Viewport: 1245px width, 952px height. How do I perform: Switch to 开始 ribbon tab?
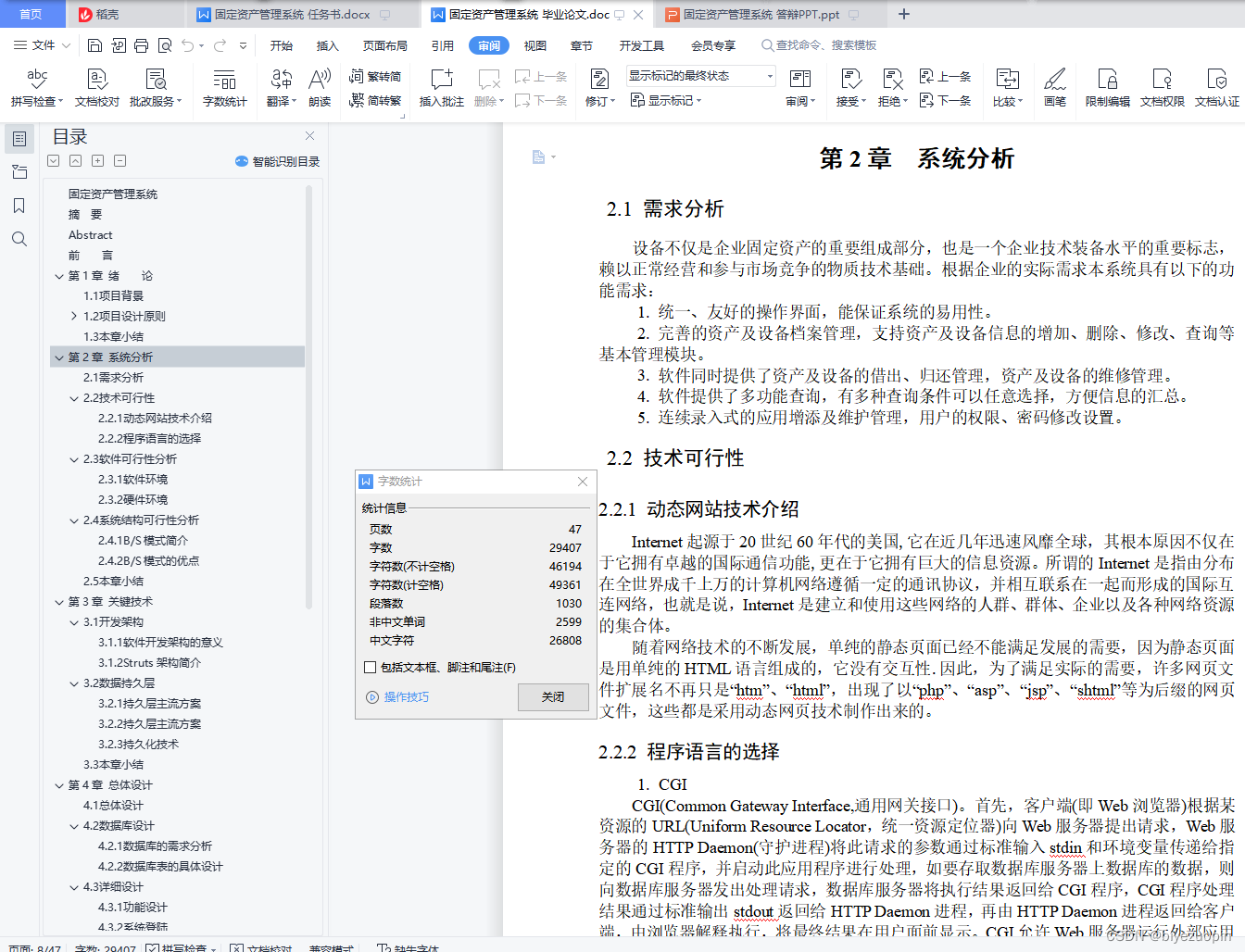pos(282,45)
